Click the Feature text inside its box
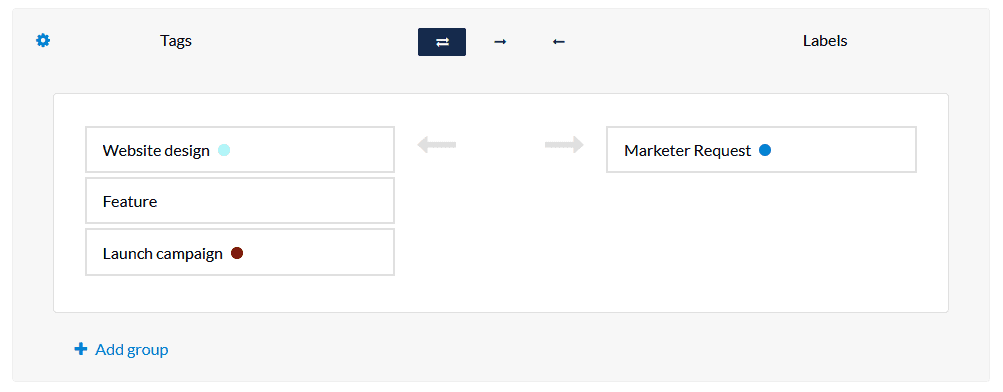Screen dimensions: 1003x392 [x=130, y=202]
